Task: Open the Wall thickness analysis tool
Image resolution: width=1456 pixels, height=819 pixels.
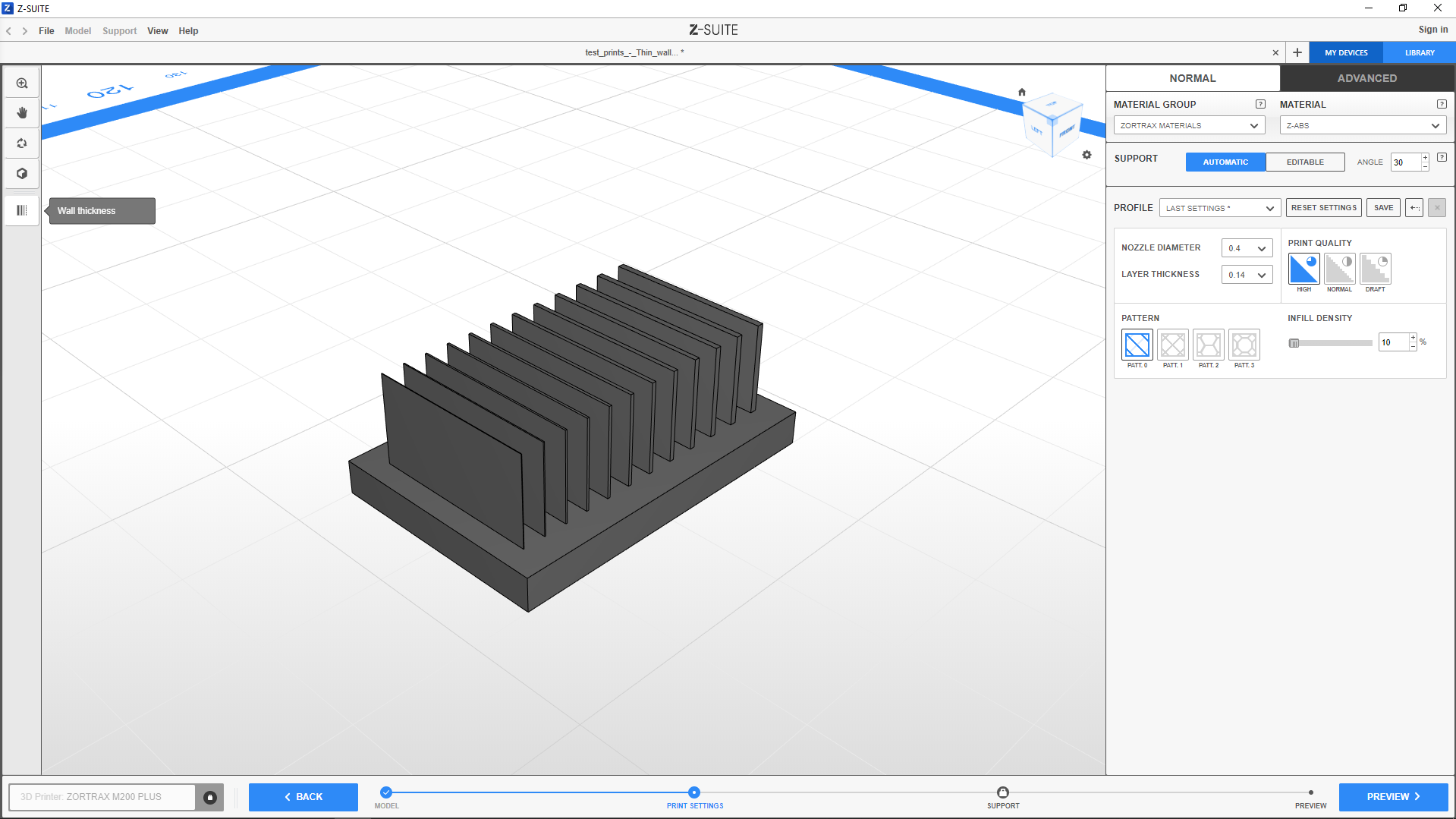Action: click(22, 210)
